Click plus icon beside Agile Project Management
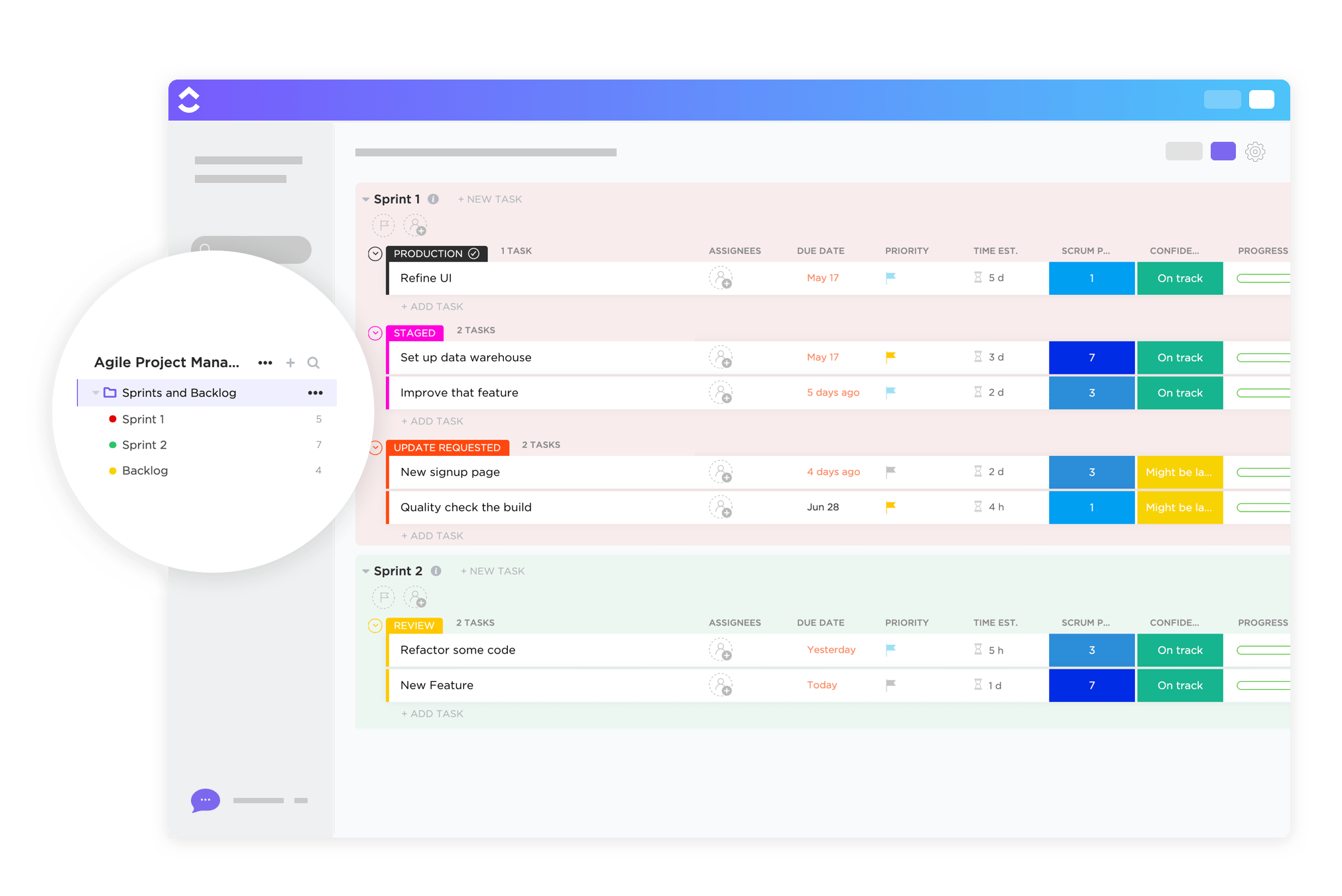 [290, 363]
